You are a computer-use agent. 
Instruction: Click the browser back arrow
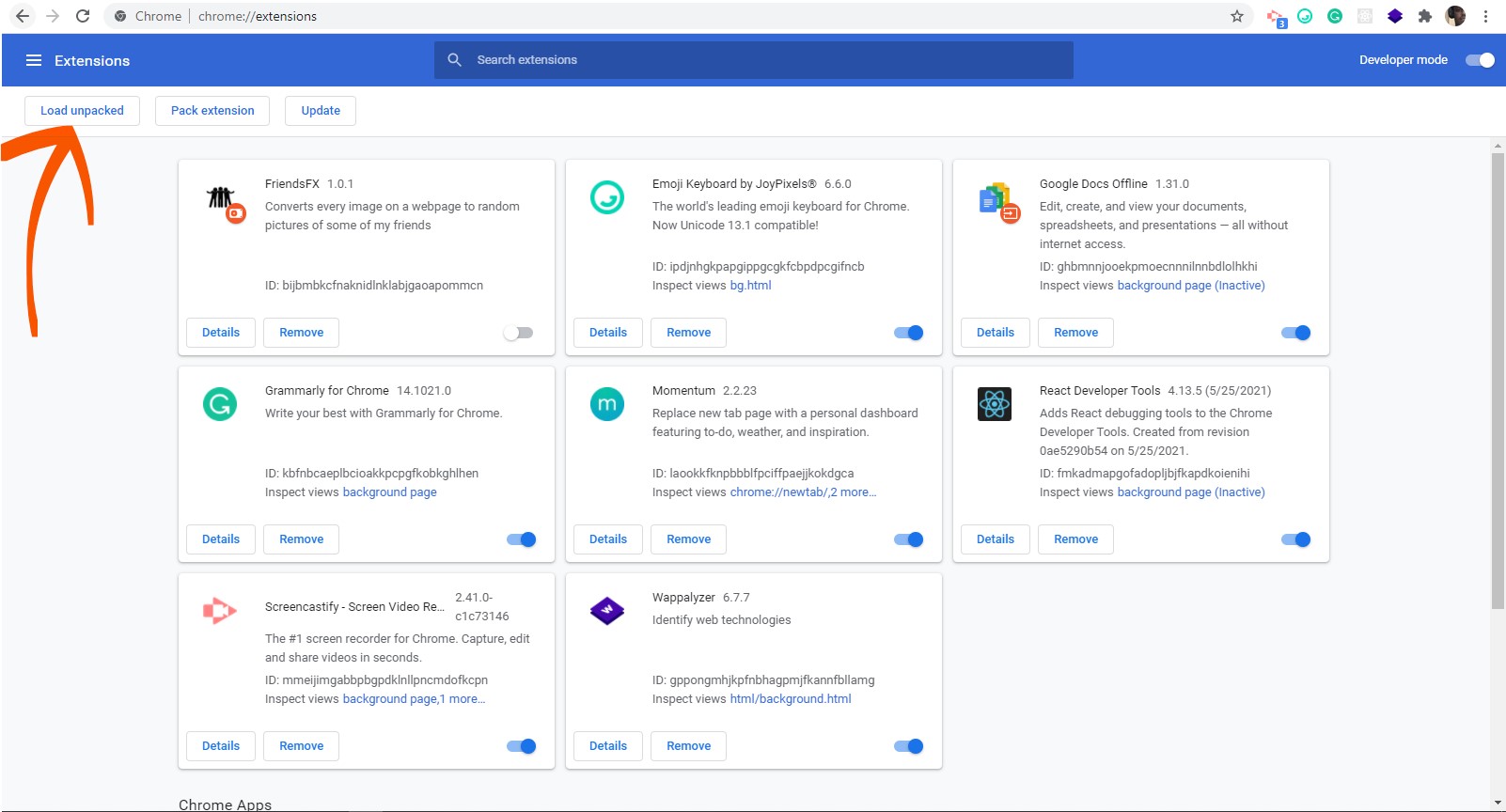23,16
